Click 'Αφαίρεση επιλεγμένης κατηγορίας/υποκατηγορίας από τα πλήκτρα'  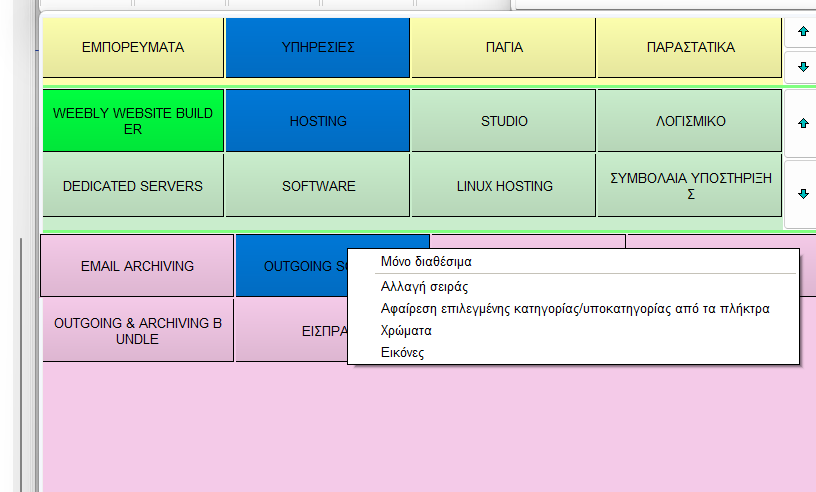point(574,309)
